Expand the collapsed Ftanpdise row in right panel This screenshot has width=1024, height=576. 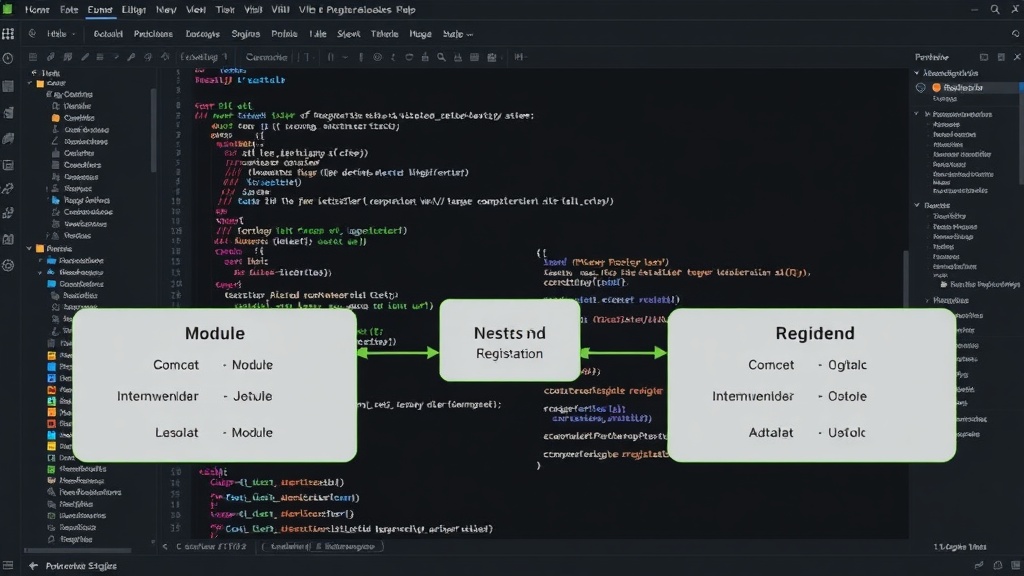[927, 300]
